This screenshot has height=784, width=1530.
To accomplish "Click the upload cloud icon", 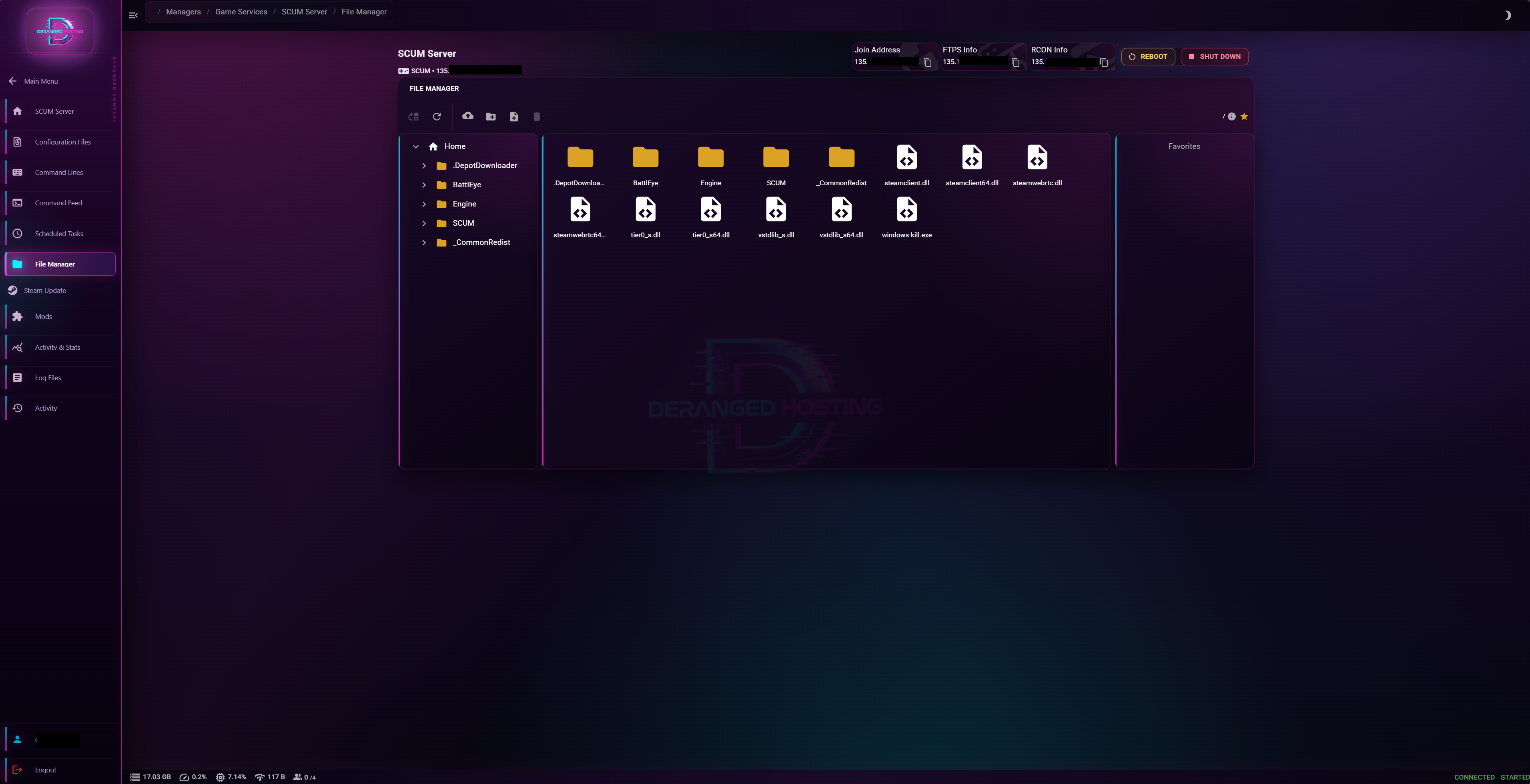I will tap(468, 116).
